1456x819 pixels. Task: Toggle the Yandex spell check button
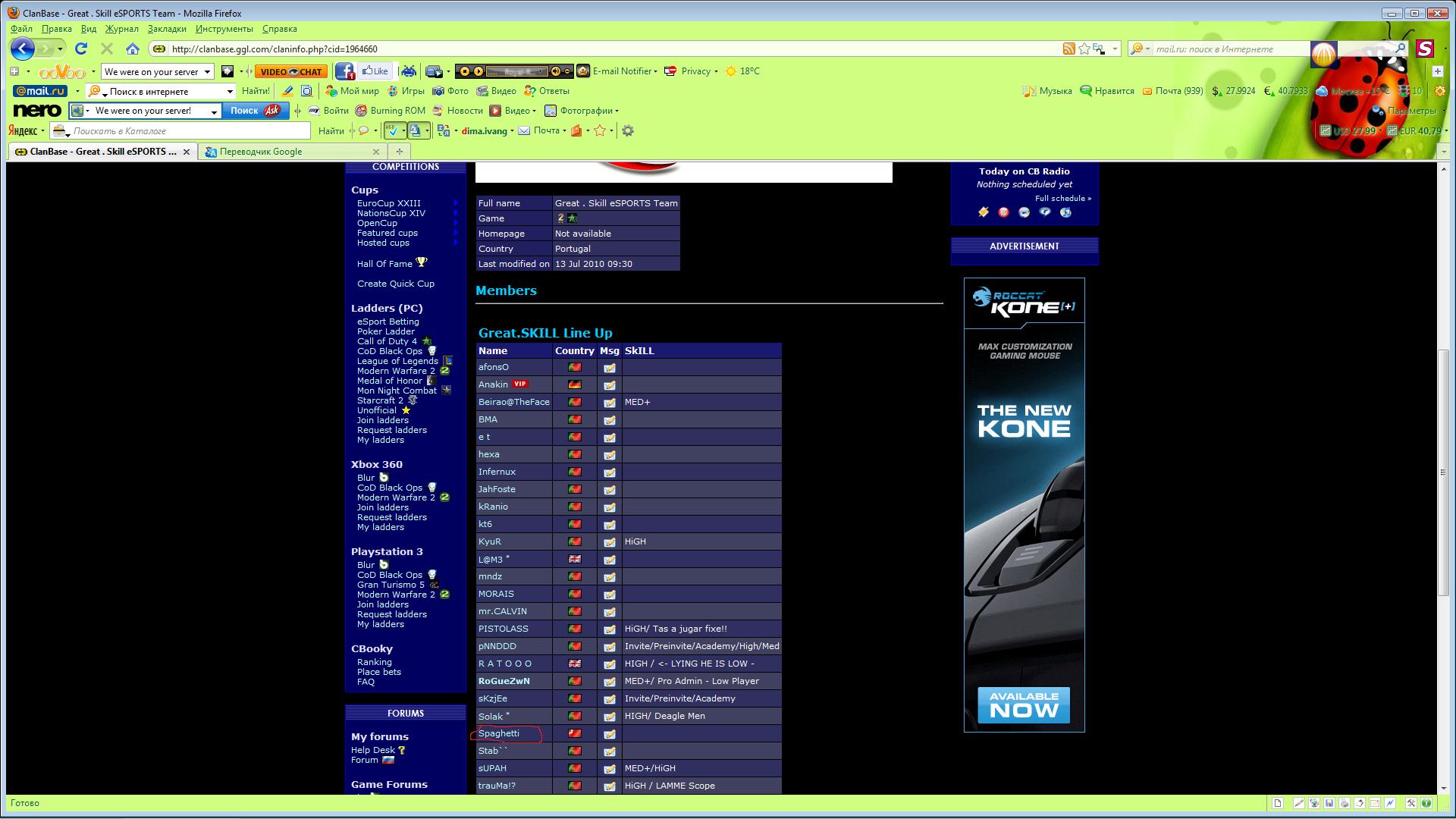[x=392, y=130]
